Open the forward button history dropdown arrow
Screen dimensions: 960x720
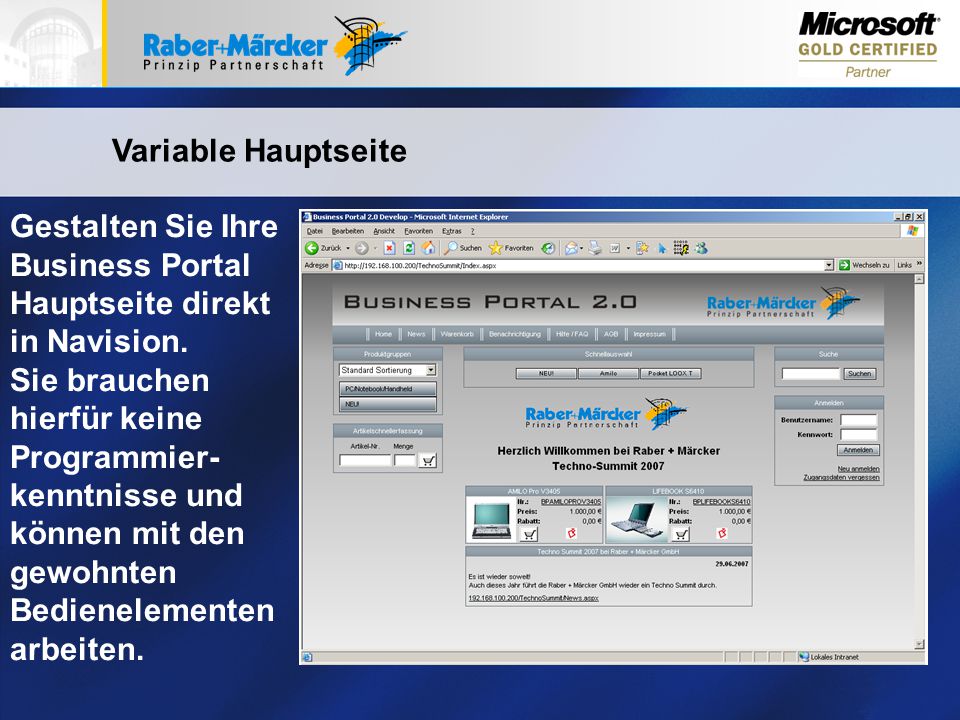[375, 248]
